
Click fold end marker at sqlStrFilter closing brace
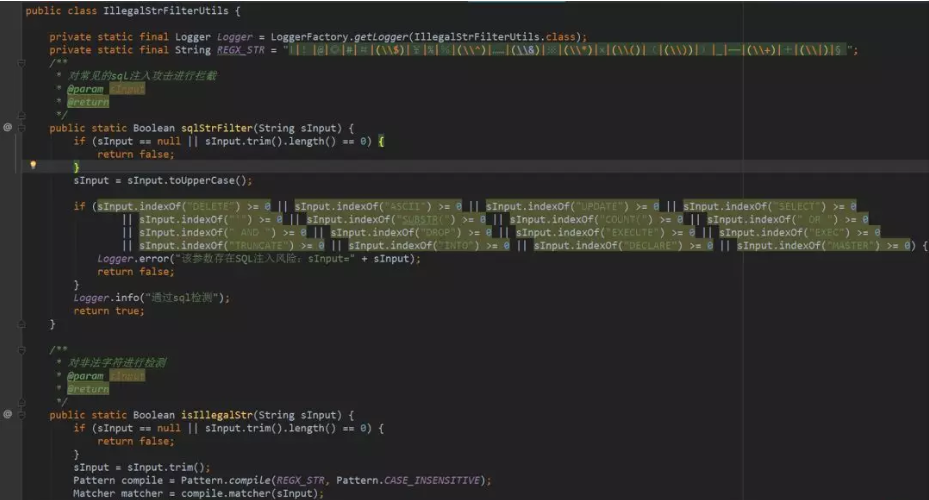(x=21, y=324)
